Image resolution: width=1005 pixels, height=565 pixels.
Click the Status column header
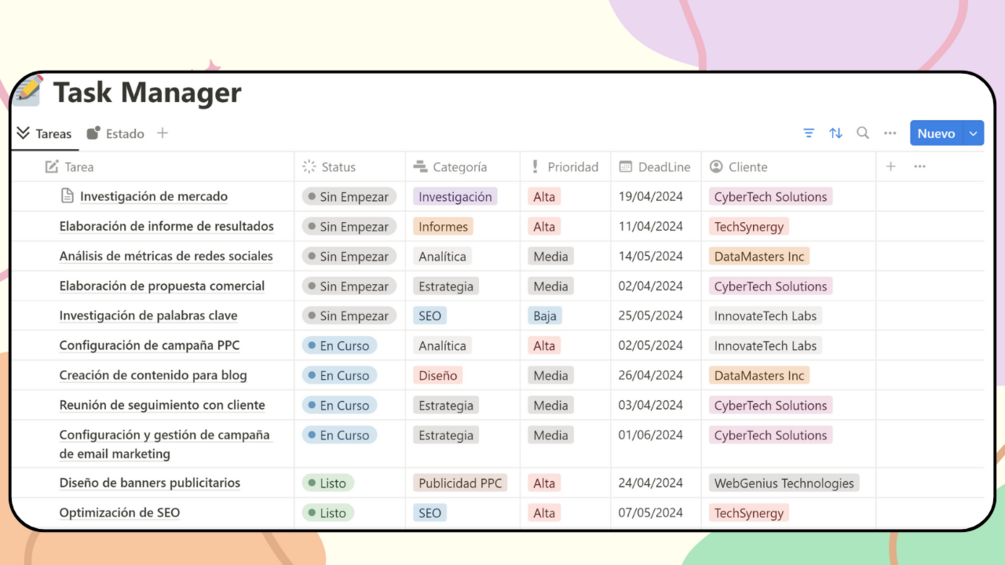pos(329,167)
